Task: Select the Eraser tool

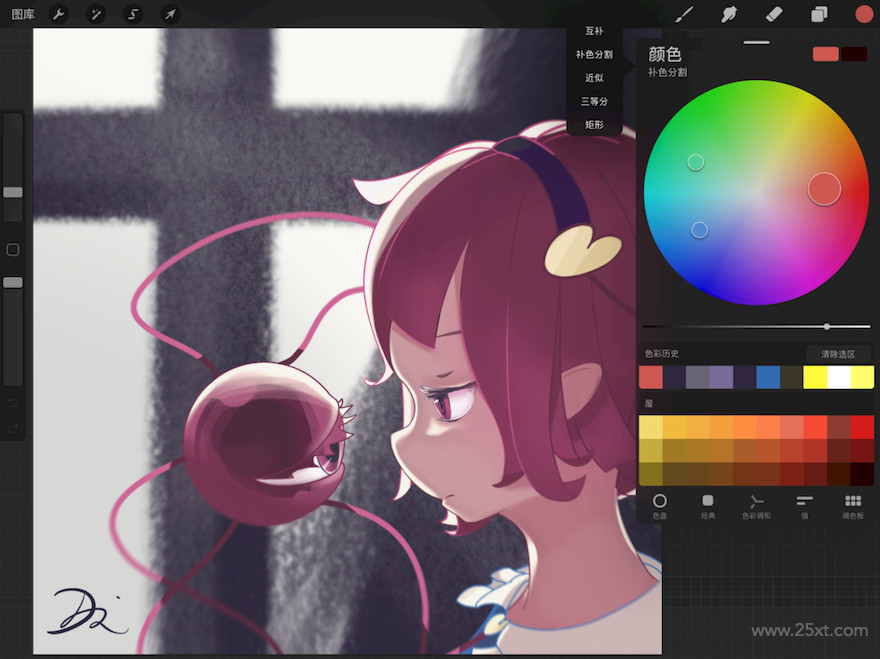Action: 774,14
